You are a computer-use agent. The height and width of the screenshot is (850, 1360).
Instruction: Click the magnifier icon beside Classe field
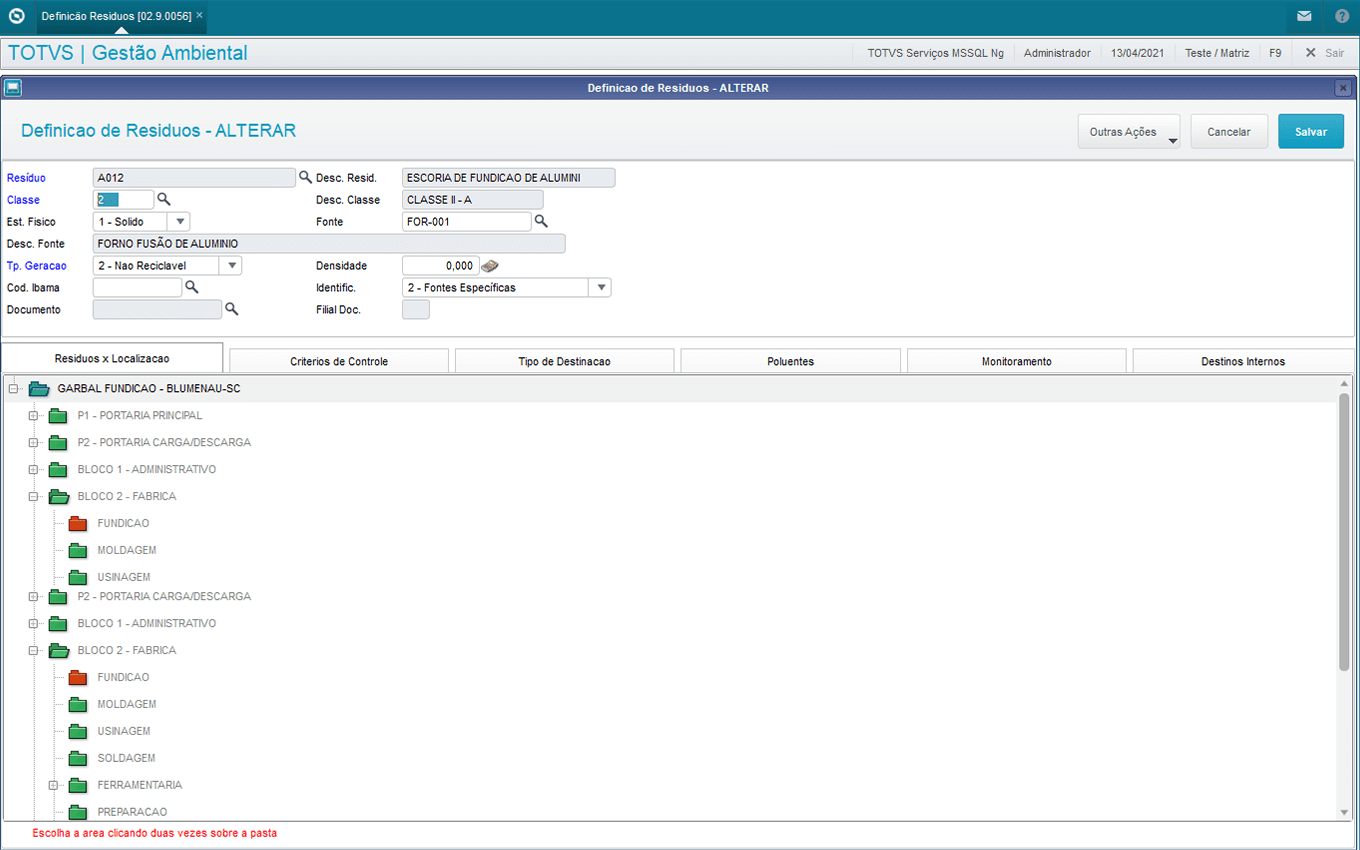point(164,200)
